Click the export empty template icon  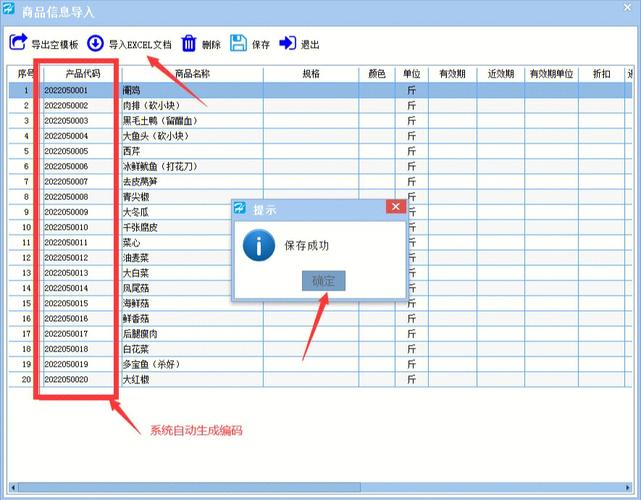(18, 43)
